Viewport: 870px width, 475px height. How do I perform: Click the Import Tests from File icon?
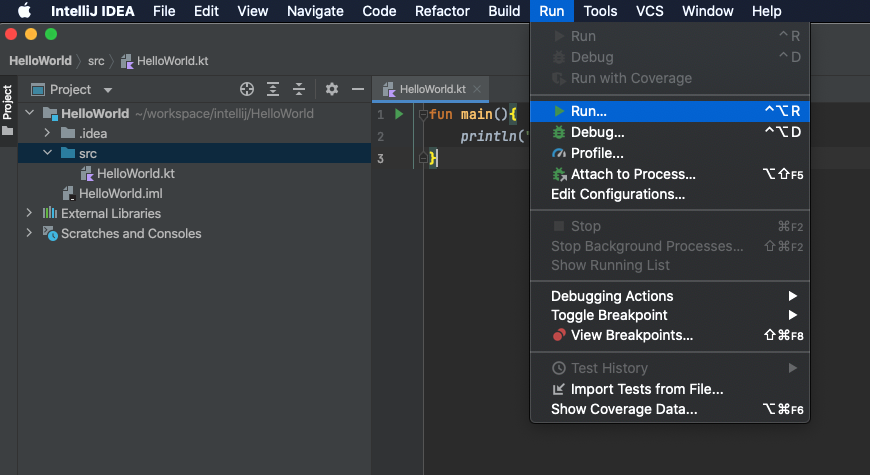(x=559, y=389)
